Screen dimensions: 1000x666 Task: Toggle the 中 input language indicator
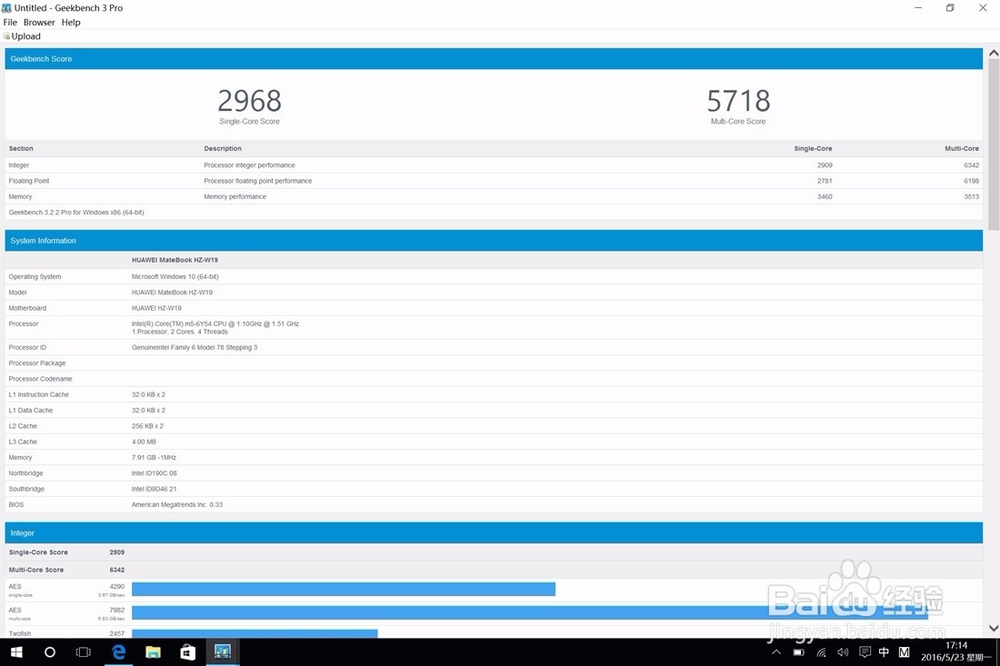[884, 652]
